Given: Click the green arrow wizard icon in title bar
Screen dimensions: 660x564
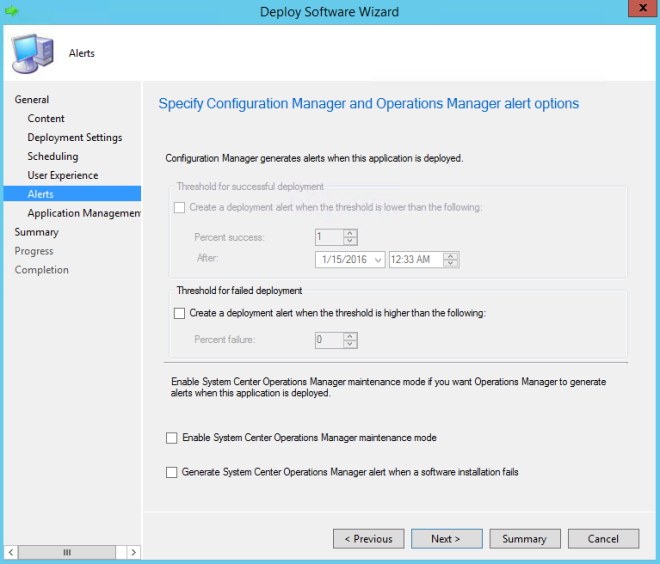Looking at the screenshot, I should 12,11.
